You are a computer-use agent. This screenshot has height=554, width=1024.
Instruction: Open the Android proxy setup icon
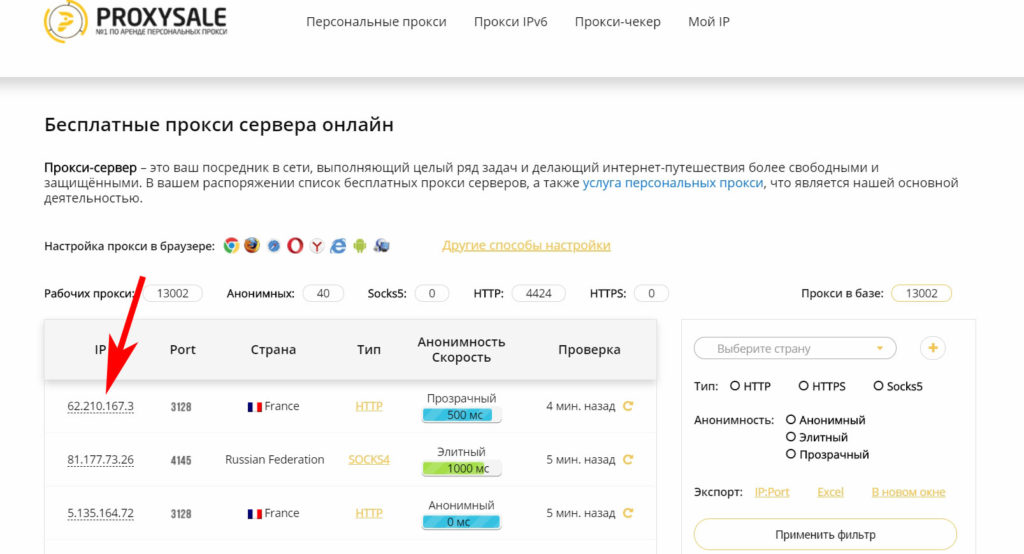point(360,245)
